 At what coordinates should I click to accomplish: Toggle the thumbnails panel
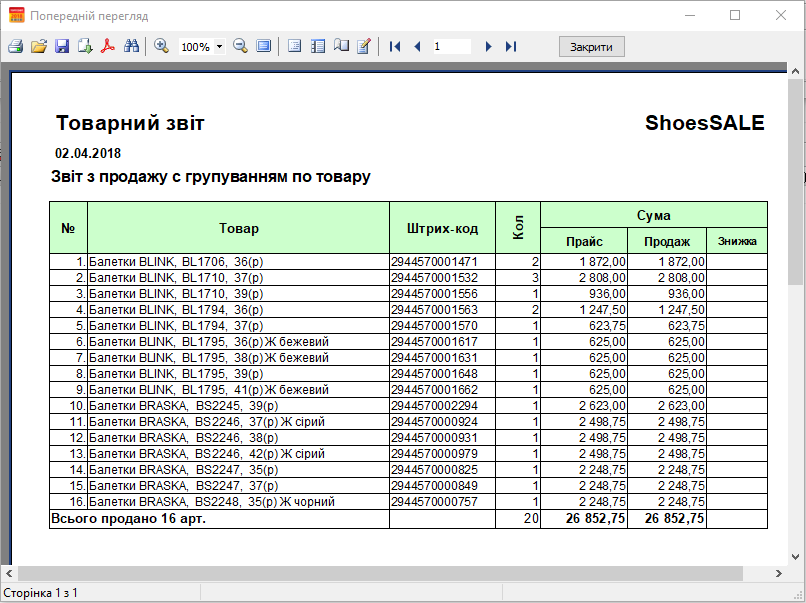click(318, 47)
